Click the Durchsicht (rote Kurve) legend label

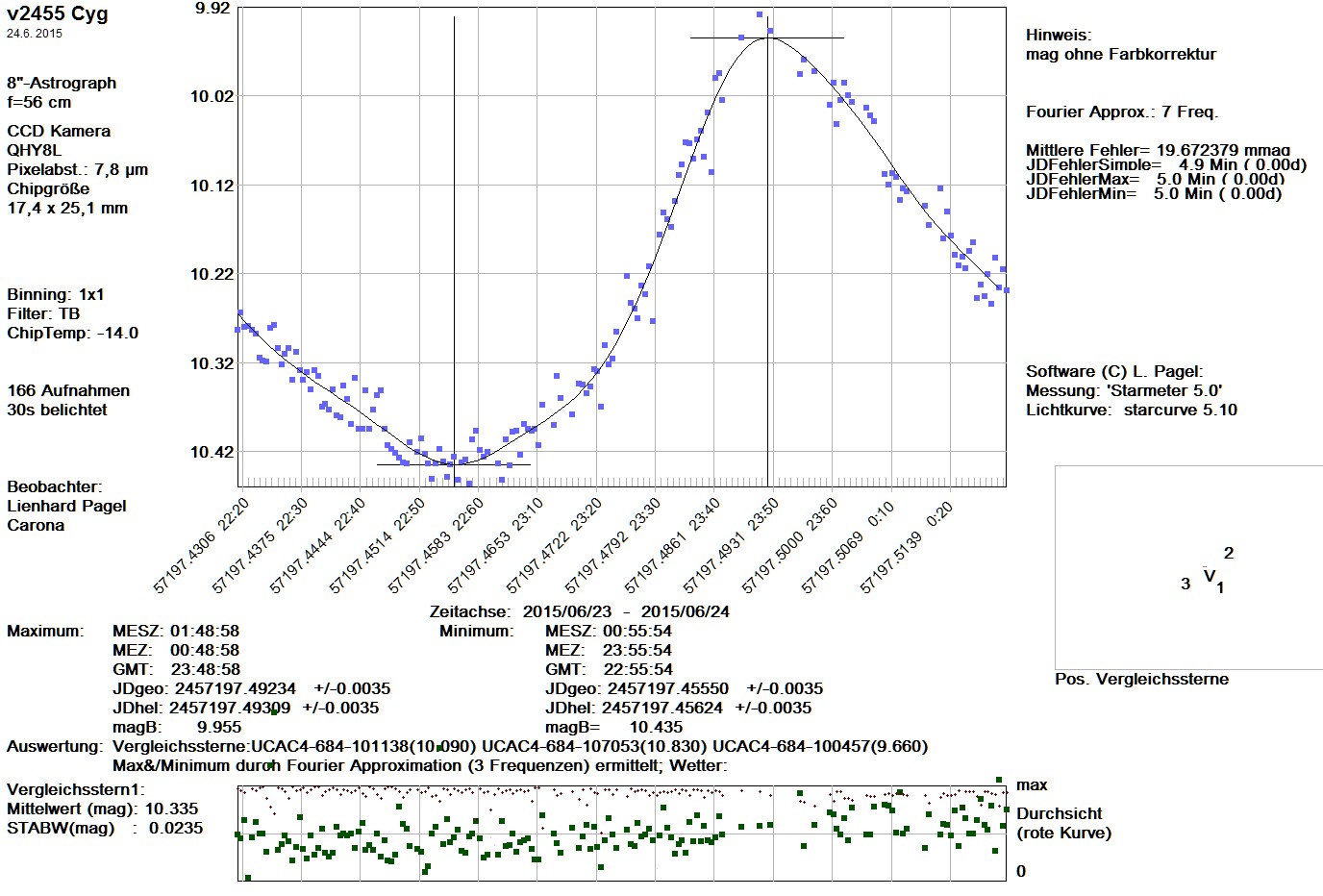coord(1062,823)
